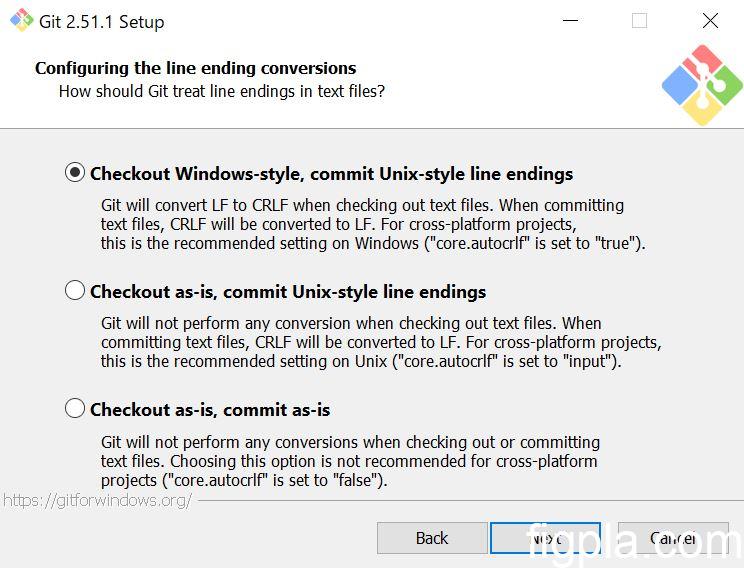This screenshot has height=568, width=744.
Task: Select the Checkout Windows-style, commit Unix-style radio button
Action: (x=75, y=173)
